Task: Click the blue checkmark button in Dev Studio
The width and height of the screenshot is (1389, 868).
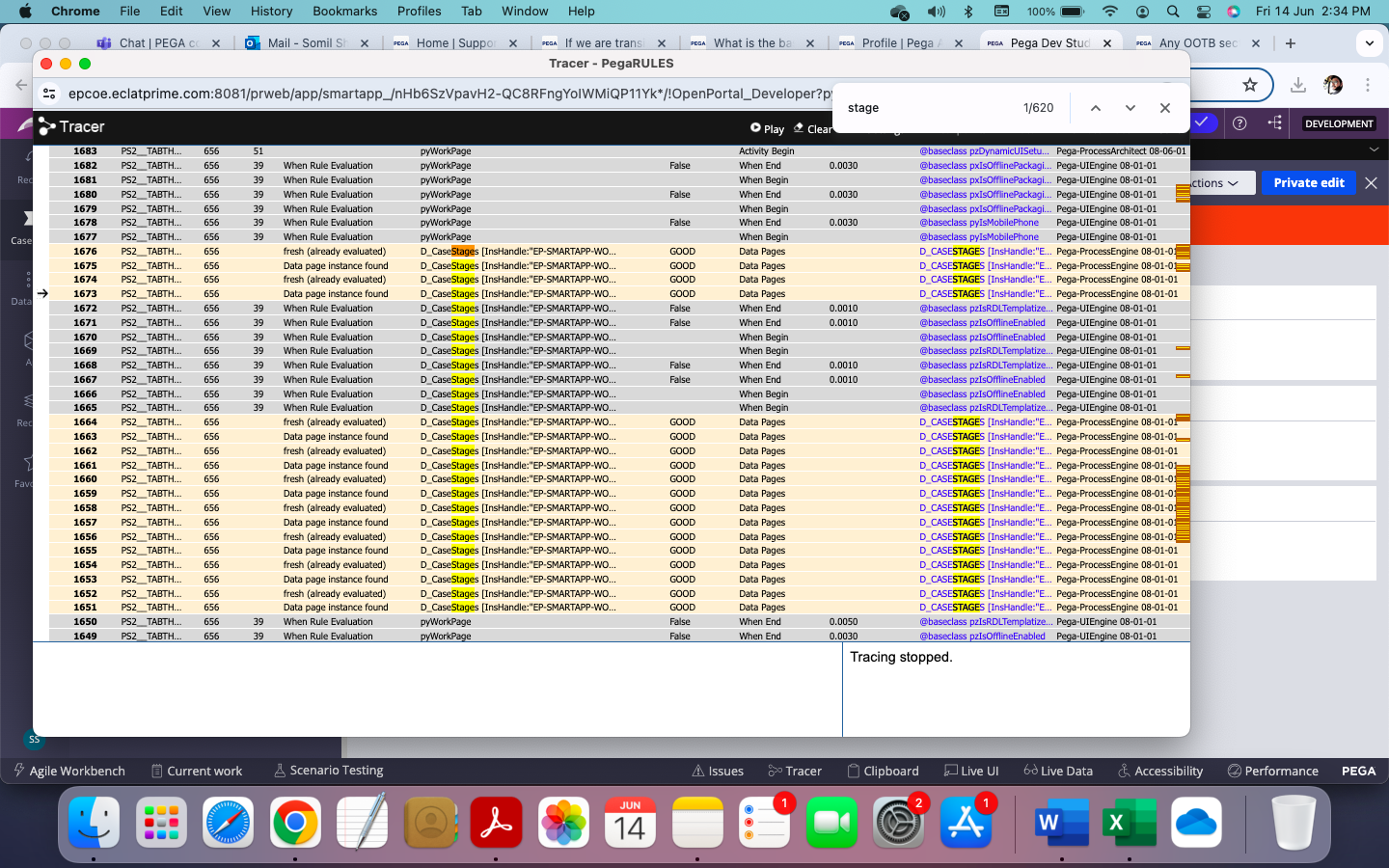Action: pos(1203,122)
